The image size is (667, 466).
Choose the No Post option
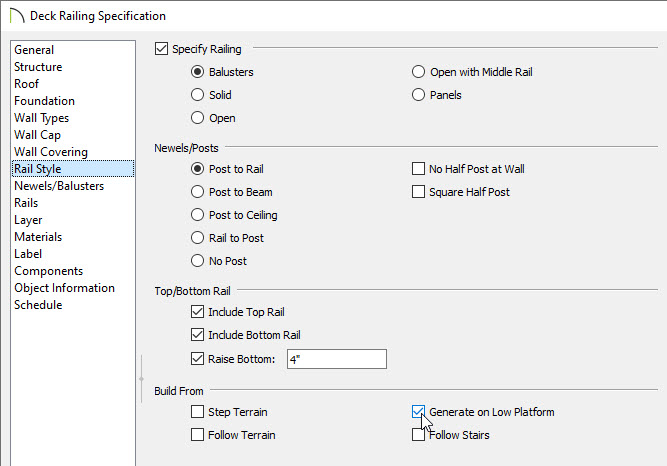[197, 260]
